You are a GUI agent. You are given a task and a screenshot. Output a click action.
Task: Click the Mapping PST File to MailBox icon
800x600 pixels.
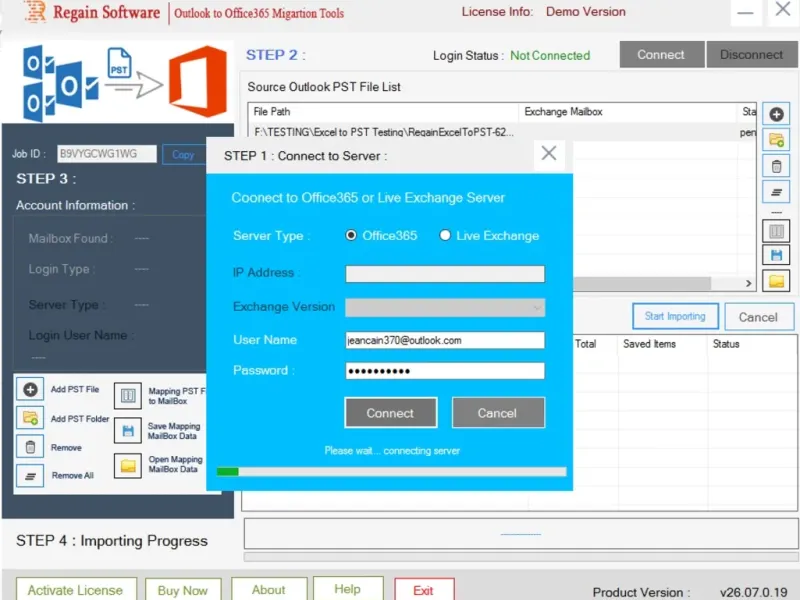(x=128, y=395)
